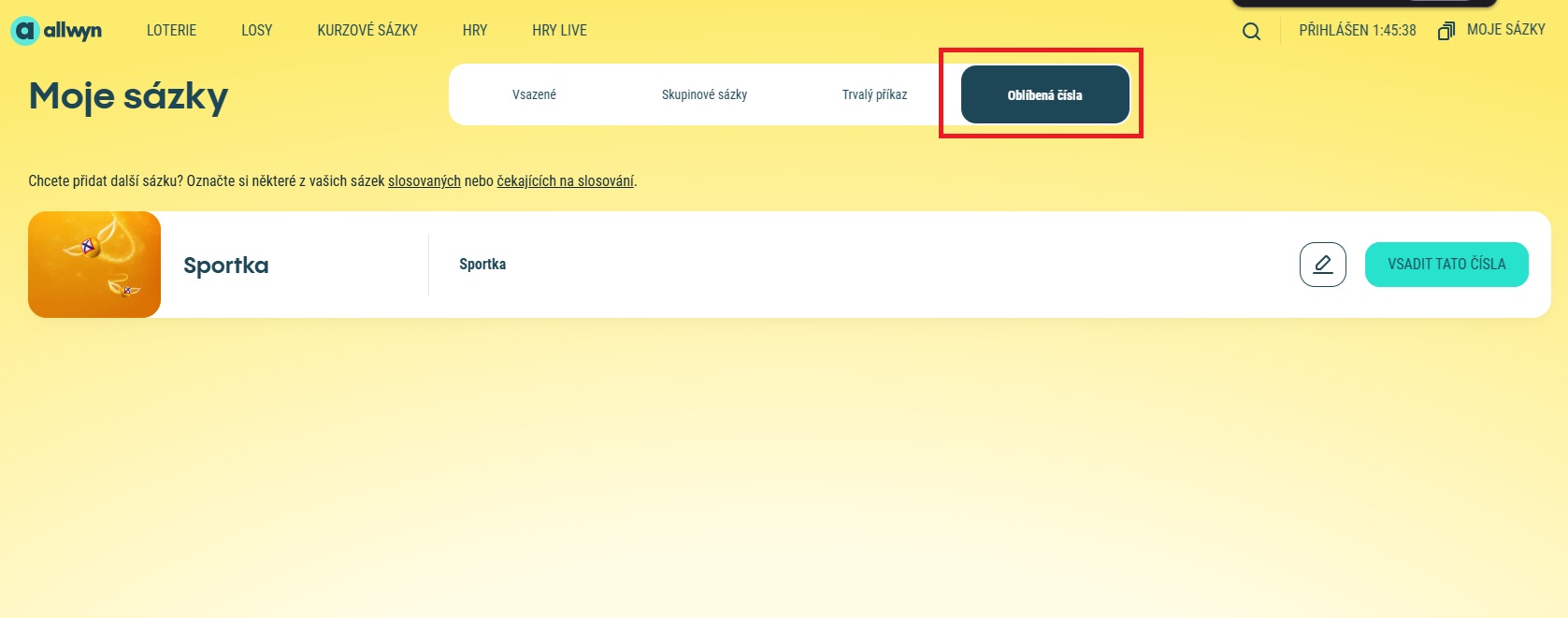Viewport: 1568px width, 618px height.
Task: Select the Oblíbená čísla tab
Action: [1044, 94]
